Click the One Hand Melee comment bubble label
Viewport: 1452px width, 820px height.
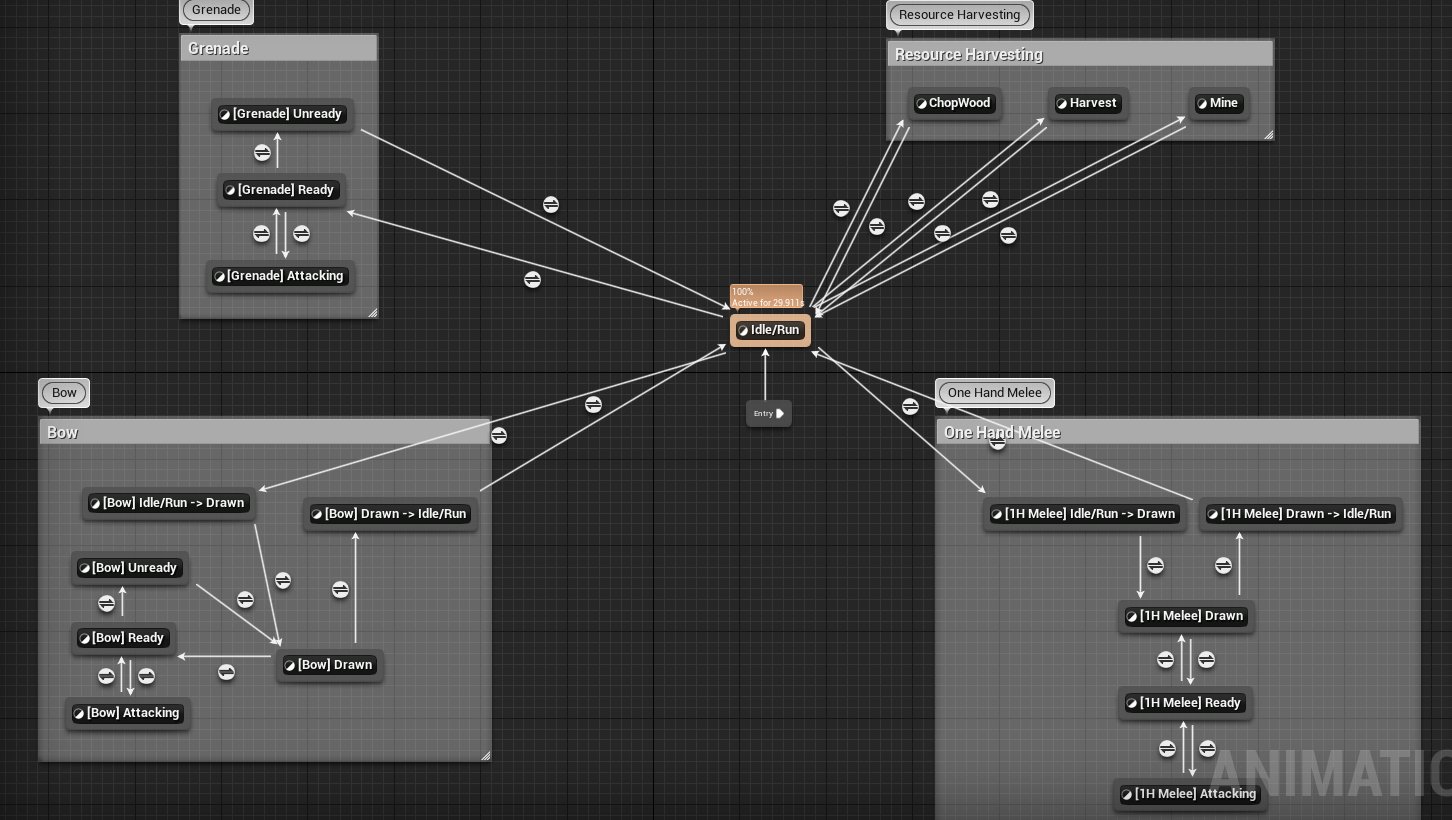pos(994,393)
